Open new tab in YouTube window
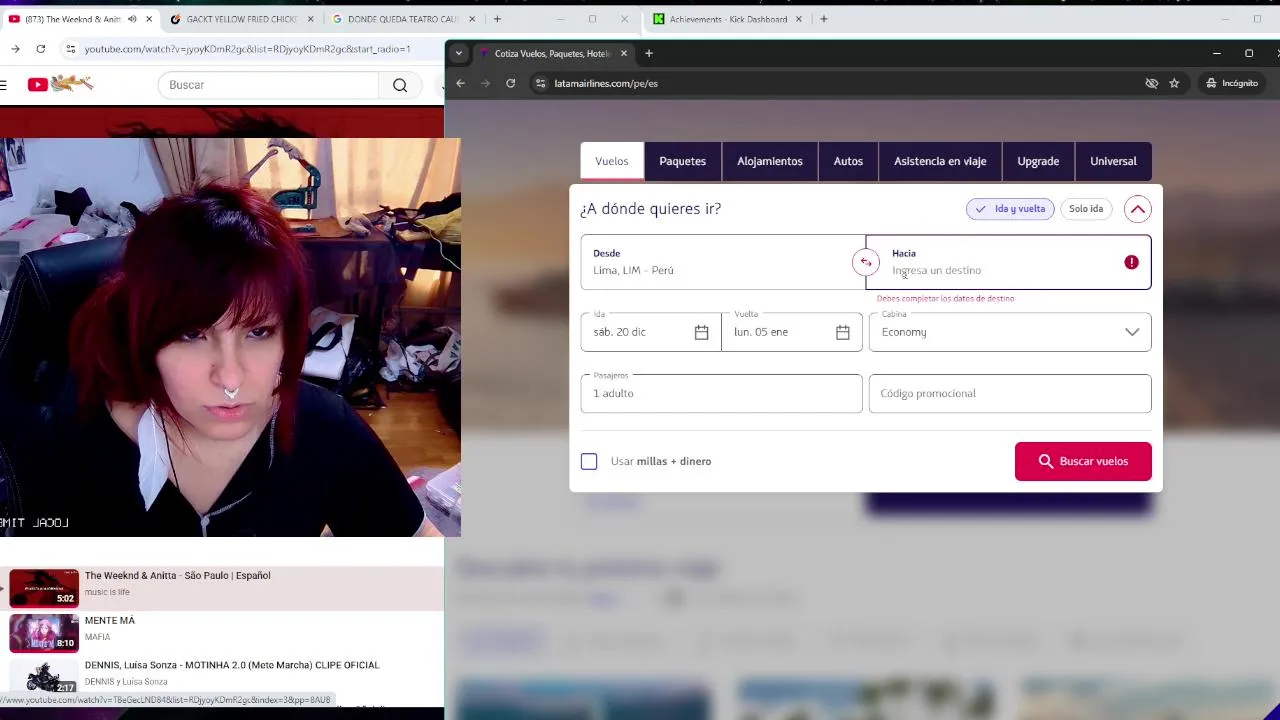This screenshot has width=1280, height=720. (x=497, y=19)
